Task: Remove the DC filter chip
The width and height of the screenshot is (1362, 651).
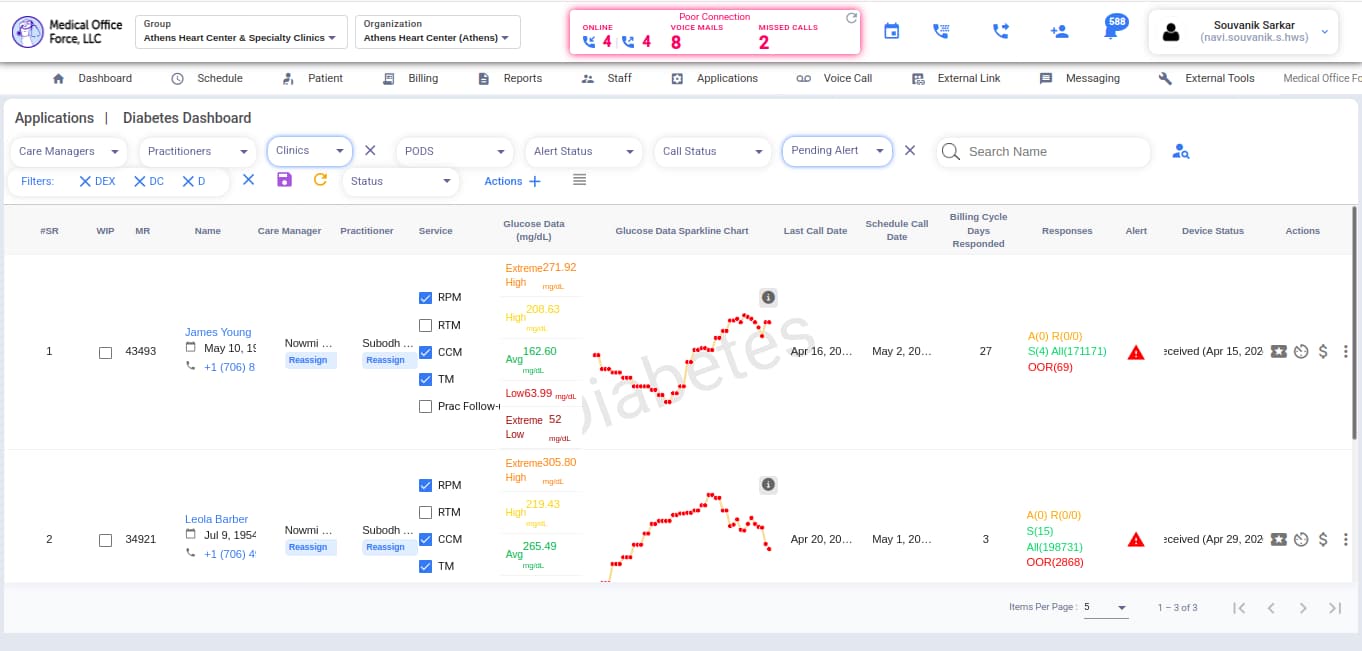Action: 140,181
